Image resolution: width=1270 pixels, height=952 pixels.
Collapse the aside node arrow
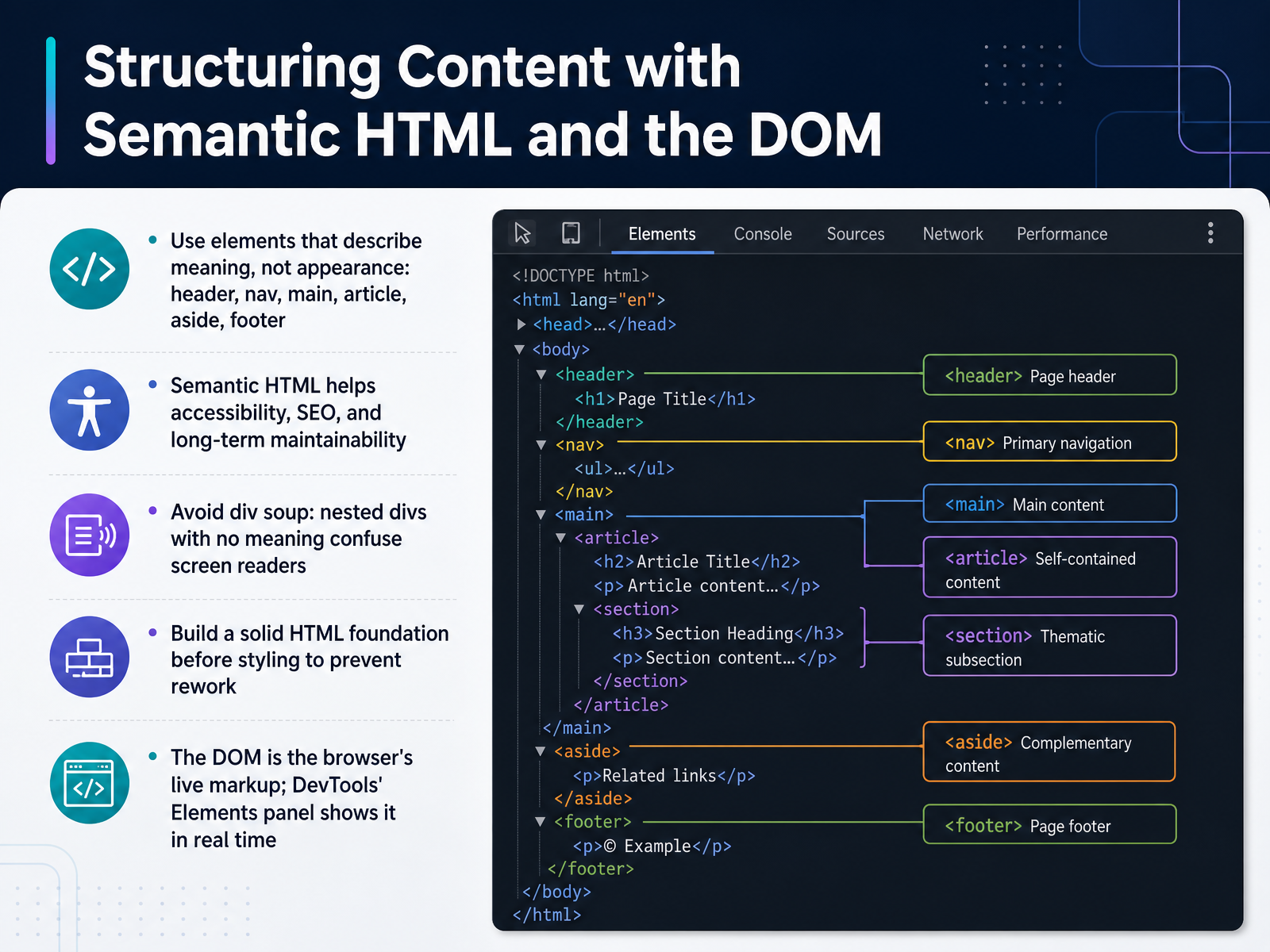pos(541,751)
